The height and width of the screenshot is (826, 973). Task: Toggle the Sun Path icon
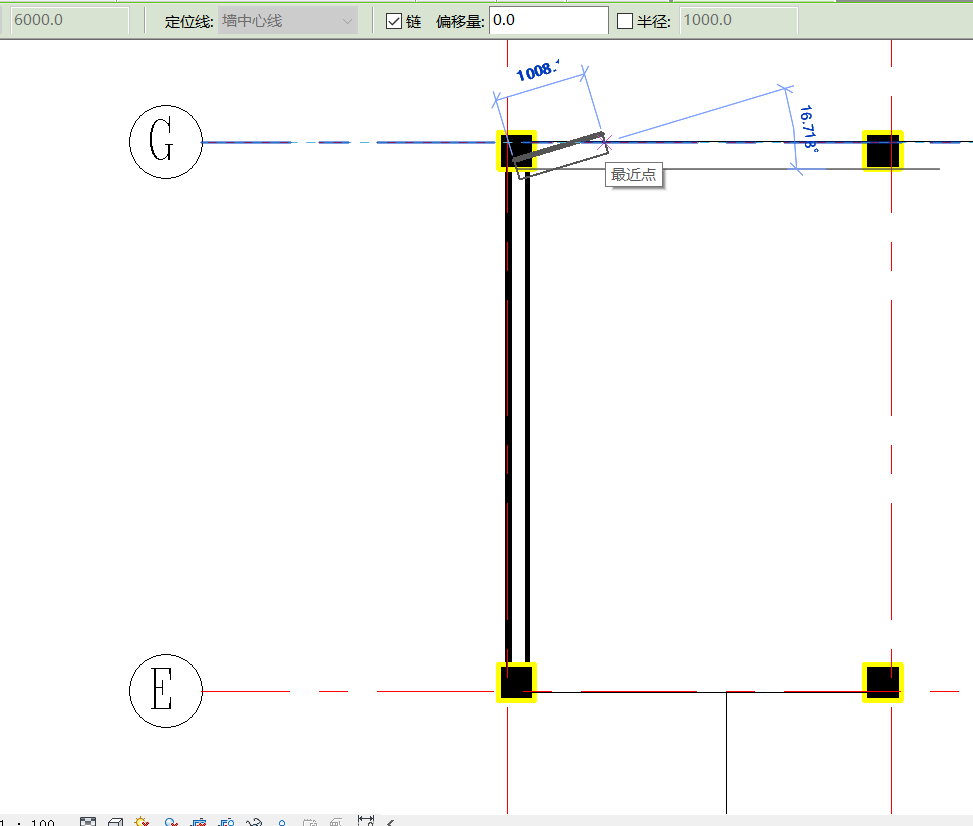pos(142,822)
